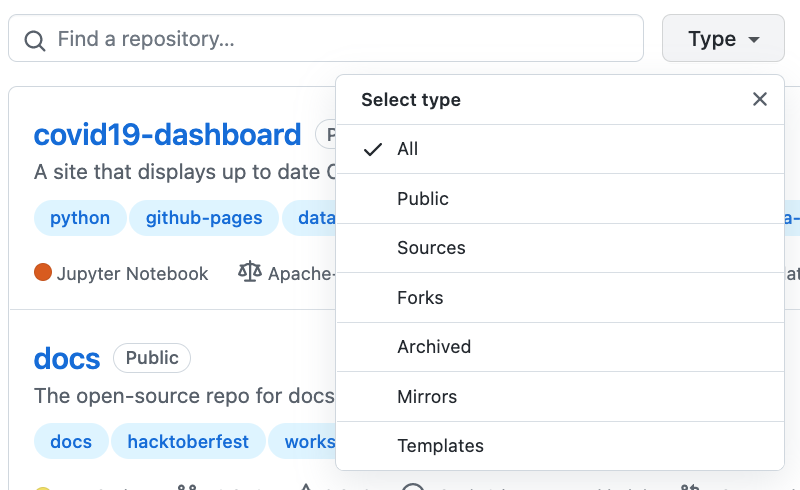Open the Type dropdown button
The height and width of the screenshot is (490, 800).
723,38
